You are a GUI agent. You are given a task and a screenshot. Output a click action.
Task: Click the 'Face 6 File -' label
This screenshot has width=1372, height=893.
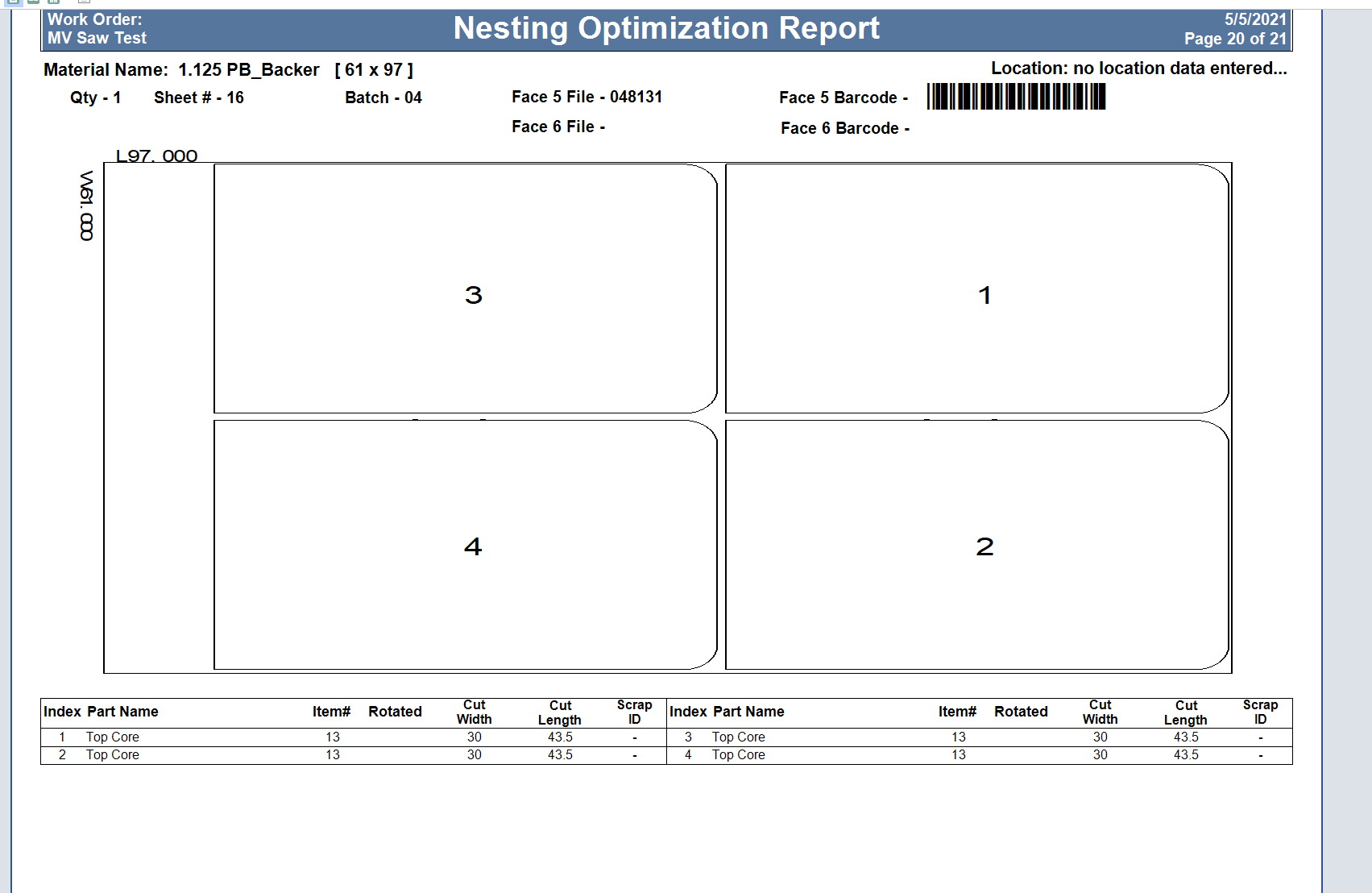click(x=558, y=127)
